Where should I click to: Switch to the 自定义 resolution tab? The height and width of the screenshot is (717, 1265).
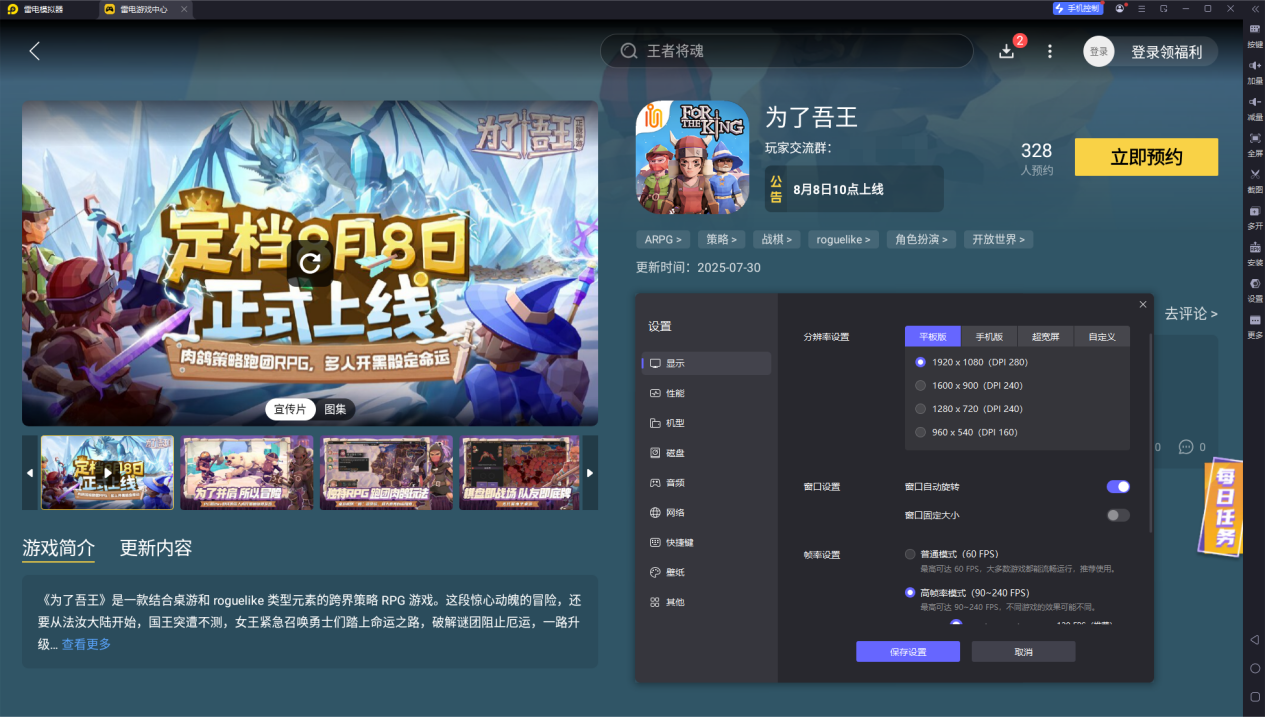click(x=1102, y=337)
